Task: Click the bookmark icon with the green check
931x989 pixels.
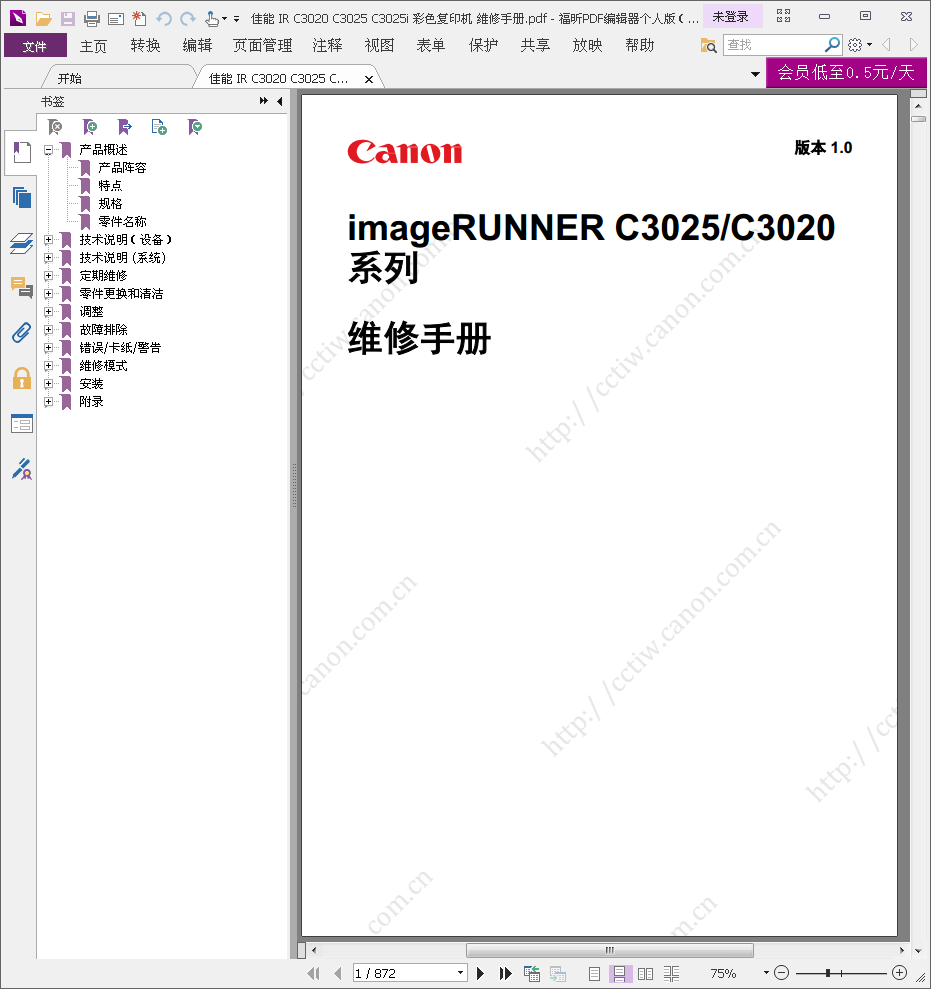Action: click(x=194, y=127)
